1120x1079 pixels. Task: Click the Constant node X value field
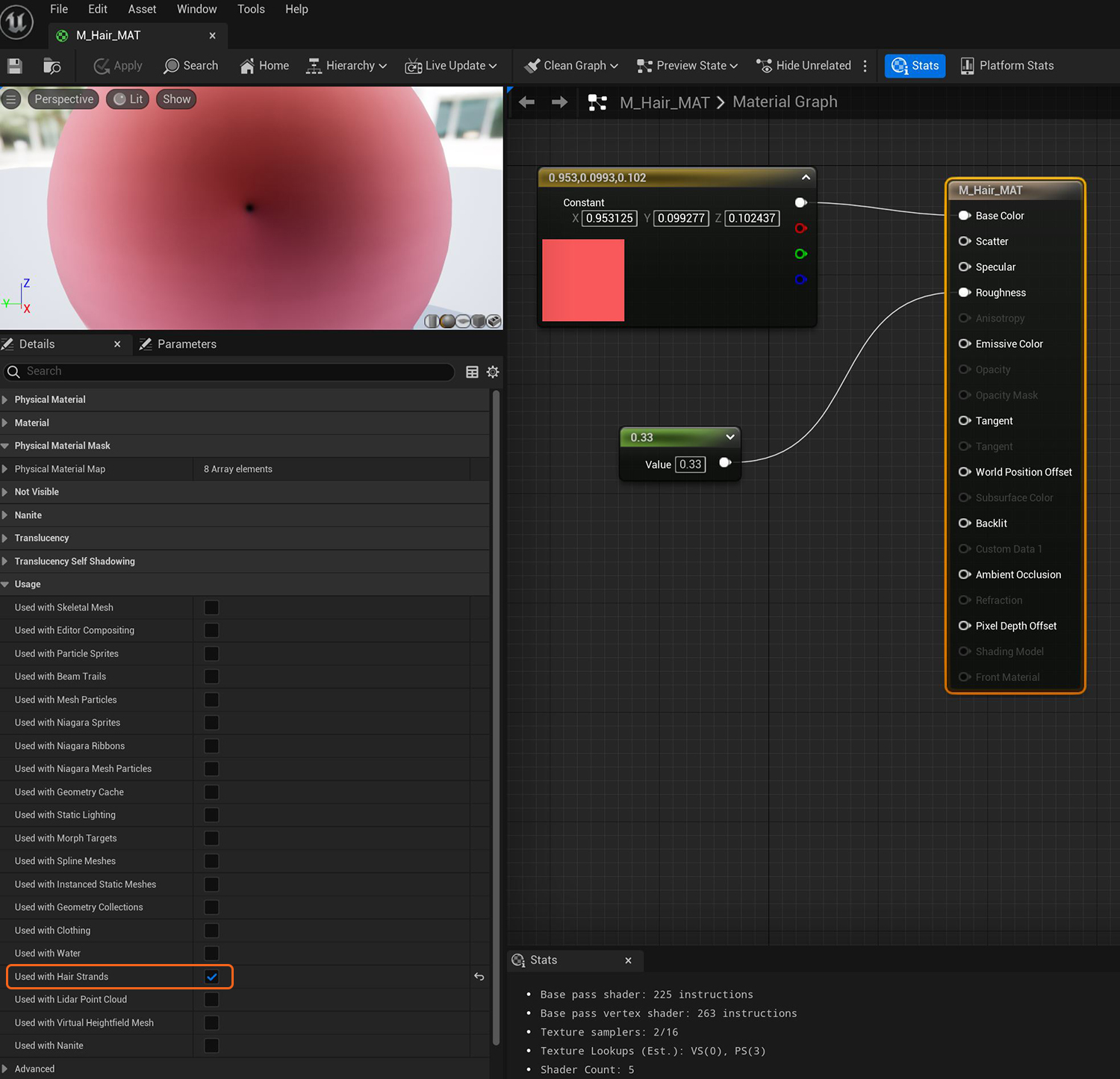[609, 218]
